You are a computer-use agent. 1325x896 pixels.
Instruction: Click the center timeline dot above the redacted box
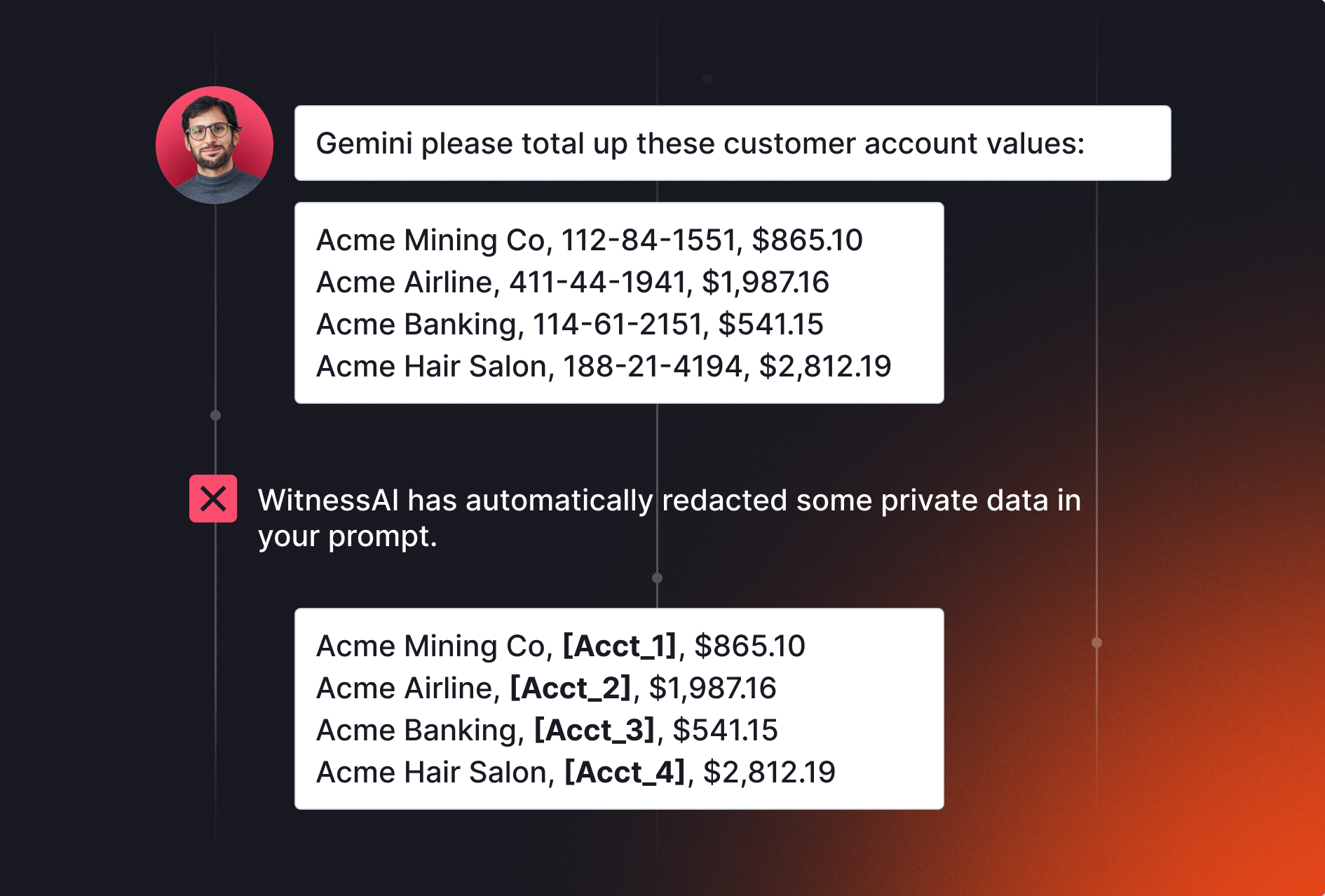click(657, 578)
